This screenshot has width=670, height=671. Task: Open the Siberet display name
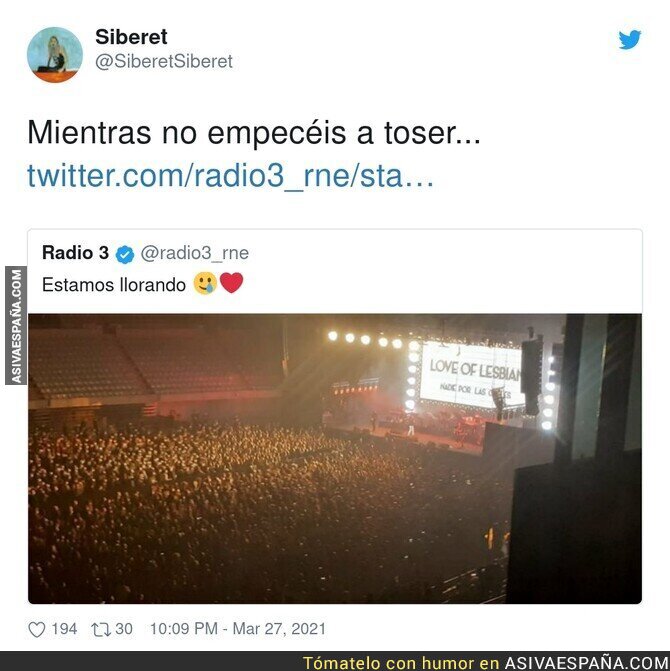[x=131, y=37]
